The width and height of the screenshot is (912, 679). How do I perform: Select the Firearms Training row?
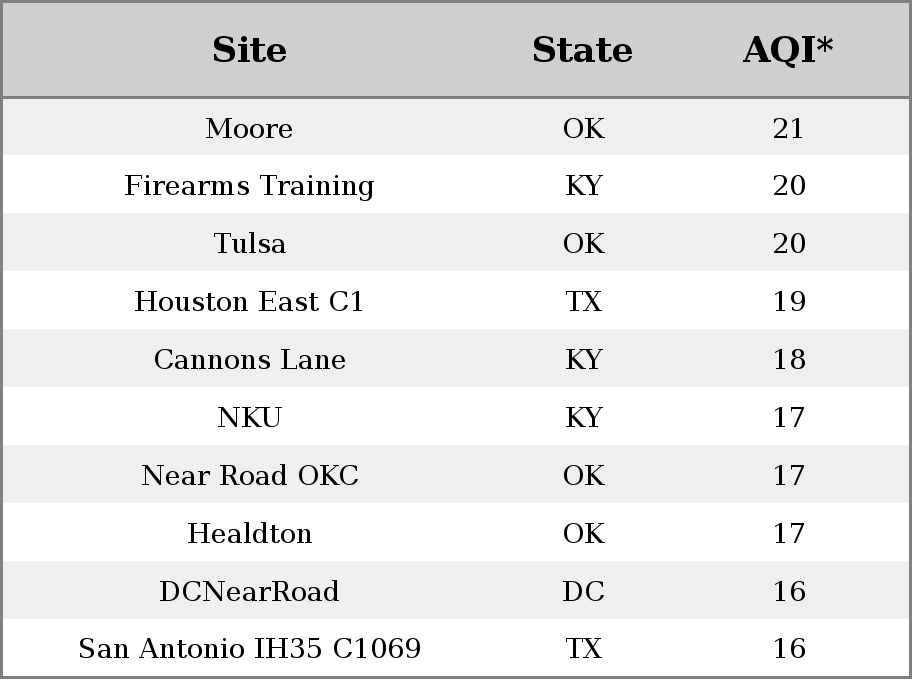(x=456, y=185)
